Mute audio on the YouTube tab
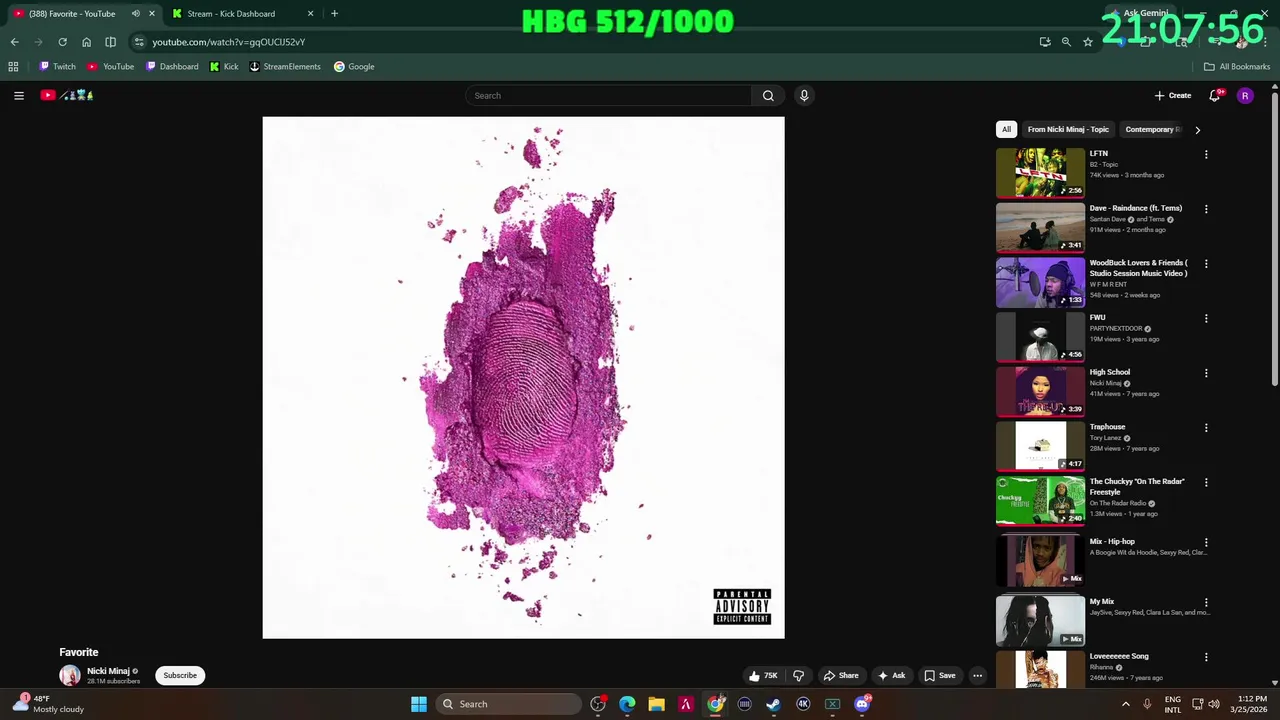Viewport: 1280px width, 720px height. click(136, 14)
